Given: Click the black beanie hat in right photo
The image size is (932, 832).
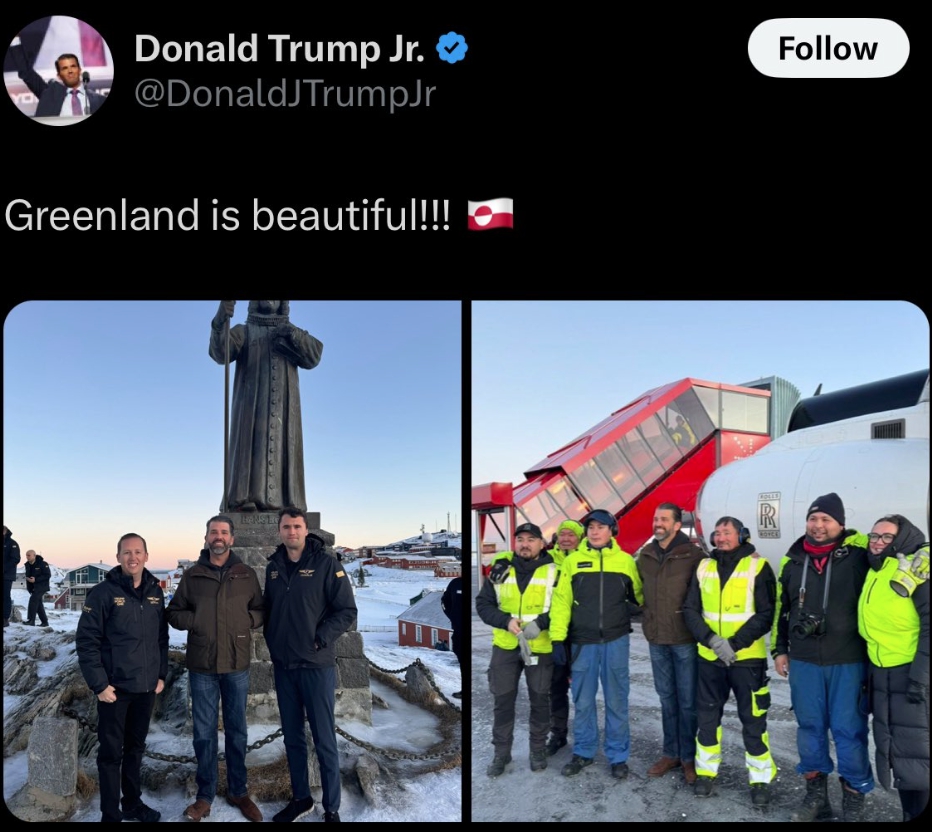Looking at the screenshot, I should 827,508.
